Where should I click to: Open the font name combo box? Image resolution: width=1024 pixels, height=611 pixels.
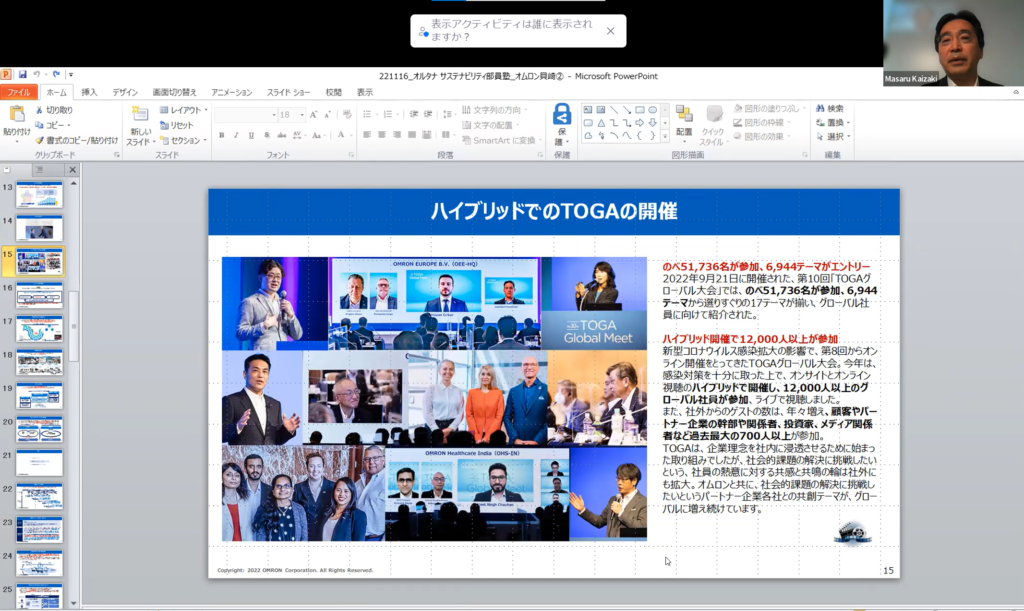(246, 115)
